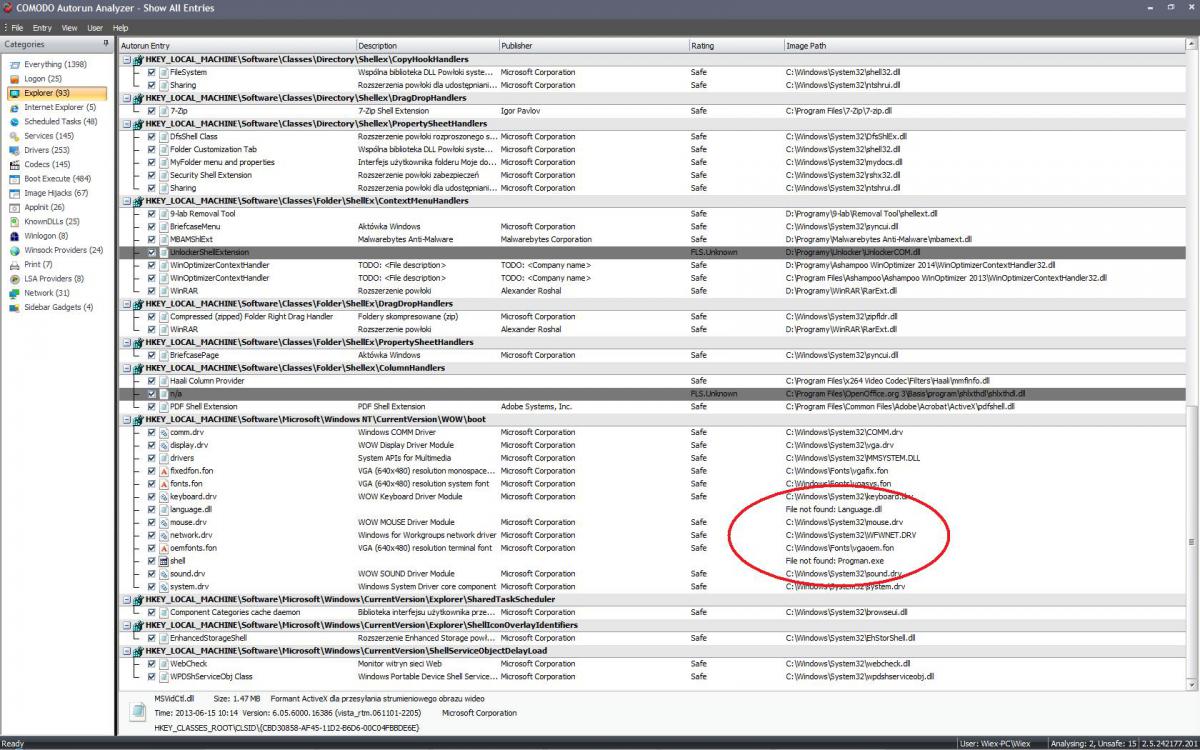Uncheck the PDF Shell Extension checkbox
The width and height of the screenshot is (1200, 750).
(152, 407)
